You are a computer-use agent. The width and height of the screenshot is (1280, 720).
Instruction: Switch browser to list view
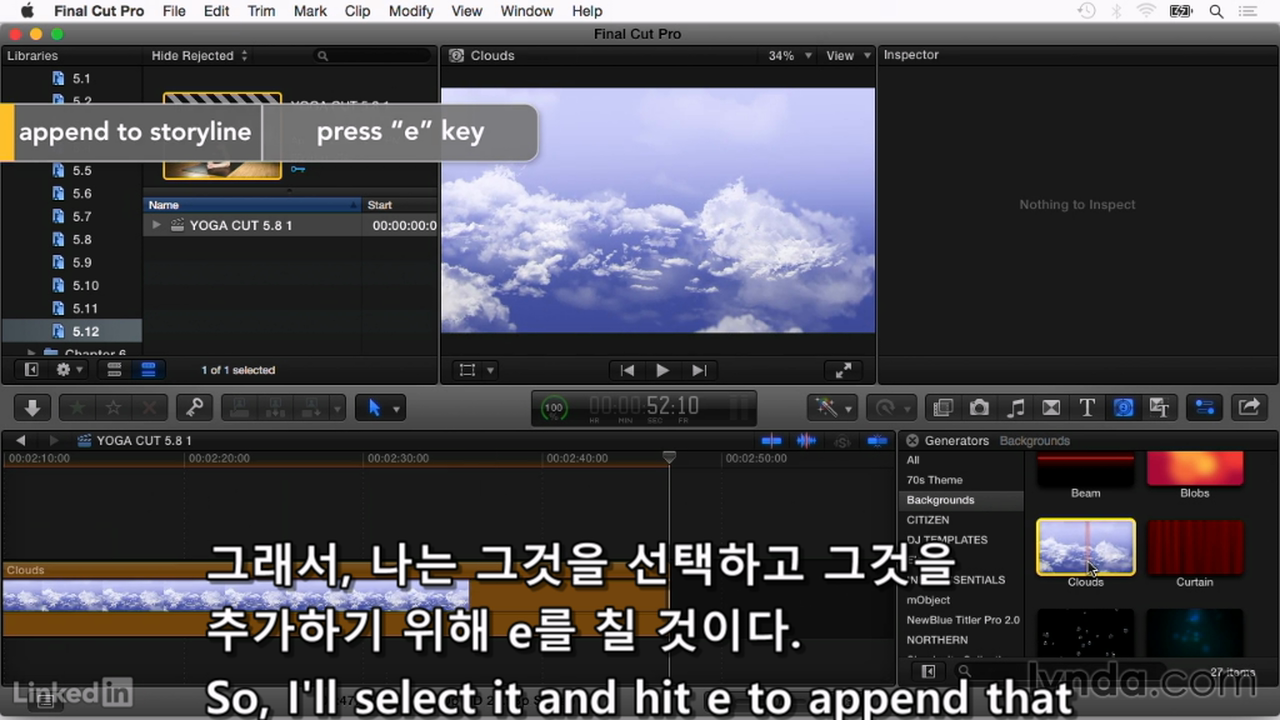[x=148, y=369]
